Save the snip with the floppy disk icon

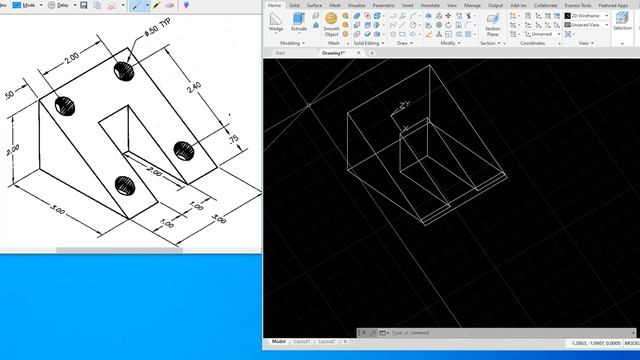tap(84, 5)
